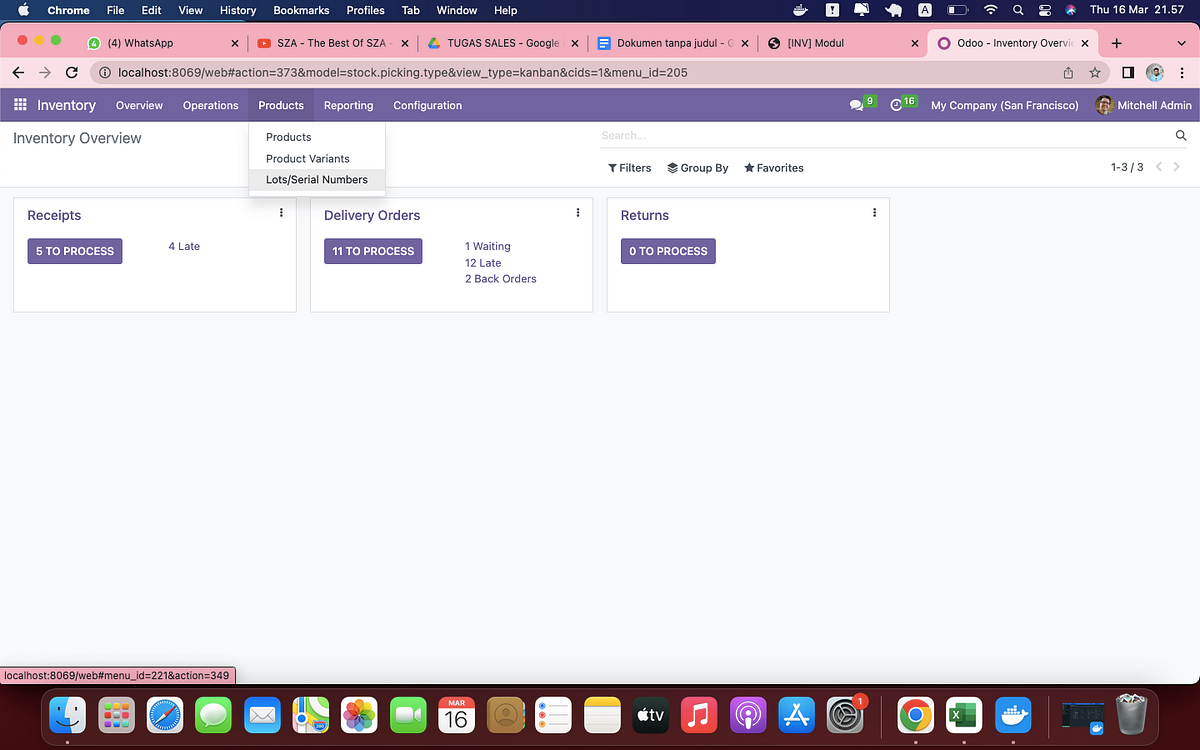Click the 5 TO PROCESS Receipts button
This screenshot has height=750, width=1200.
tap(74, 251)
